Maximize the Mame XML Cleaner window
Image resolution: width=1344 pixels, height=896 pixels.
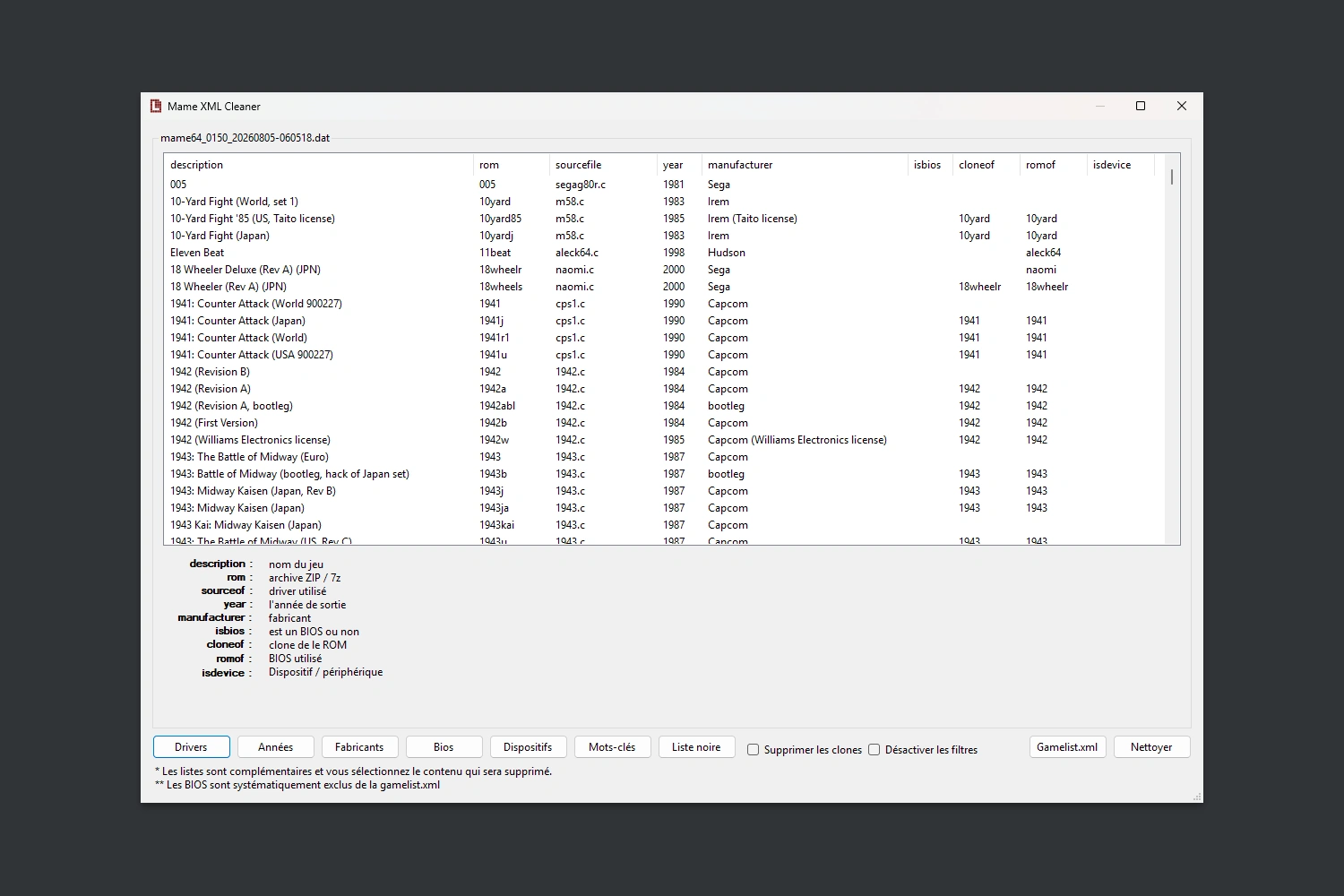coord(1141,106)
